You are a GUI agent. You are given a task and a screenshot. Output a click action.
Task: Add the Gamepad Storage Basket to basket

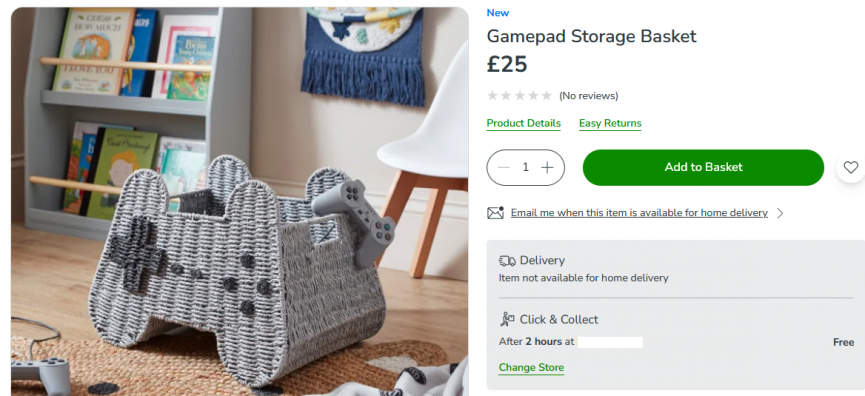tap(703, 167)
